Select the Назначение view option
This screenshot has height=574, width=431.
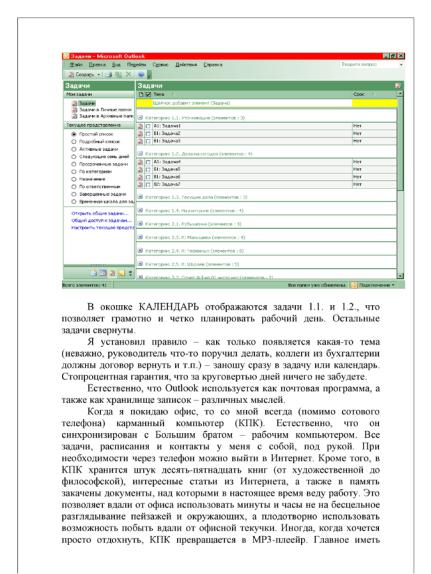[x=88, y=179]
